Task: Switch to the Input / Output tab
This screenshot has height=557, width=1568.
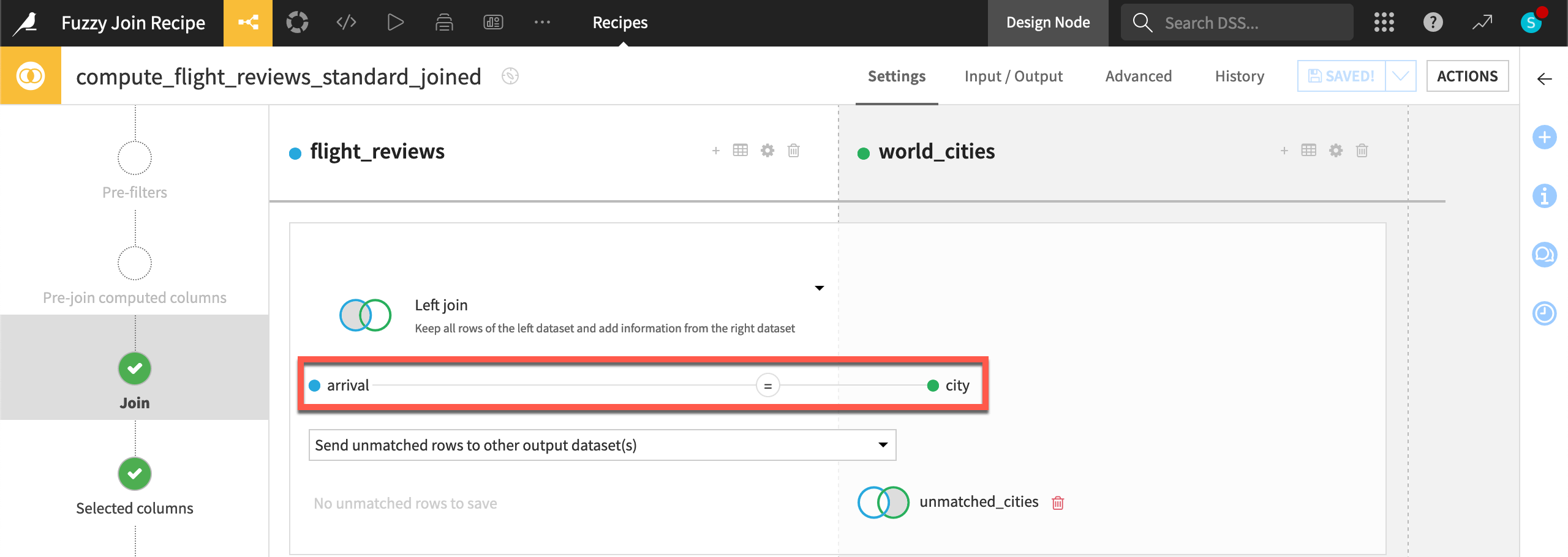Action: pyautogui.click(x=1013, y=76)
